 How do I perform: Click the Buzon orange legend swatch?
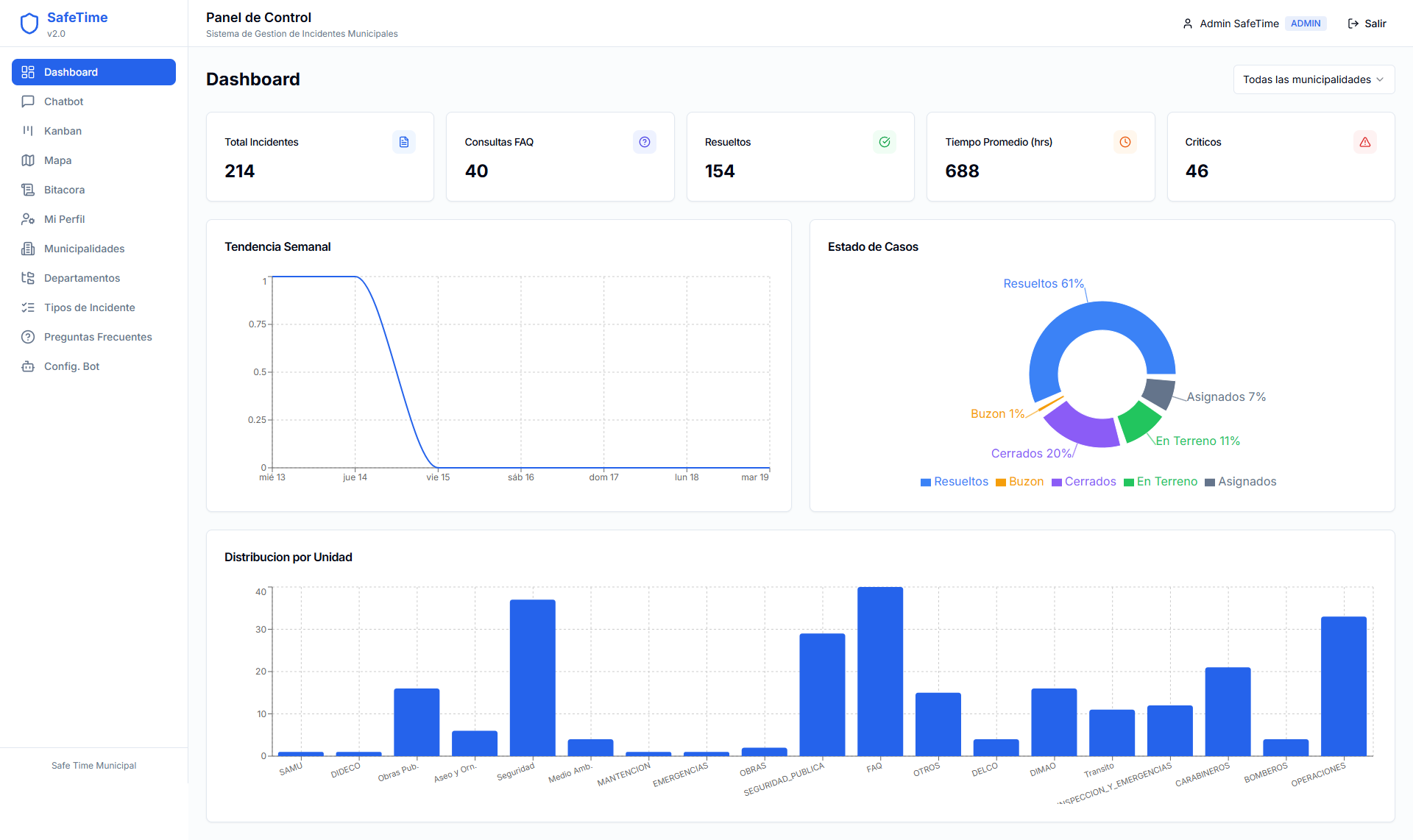coord(1001,483)
